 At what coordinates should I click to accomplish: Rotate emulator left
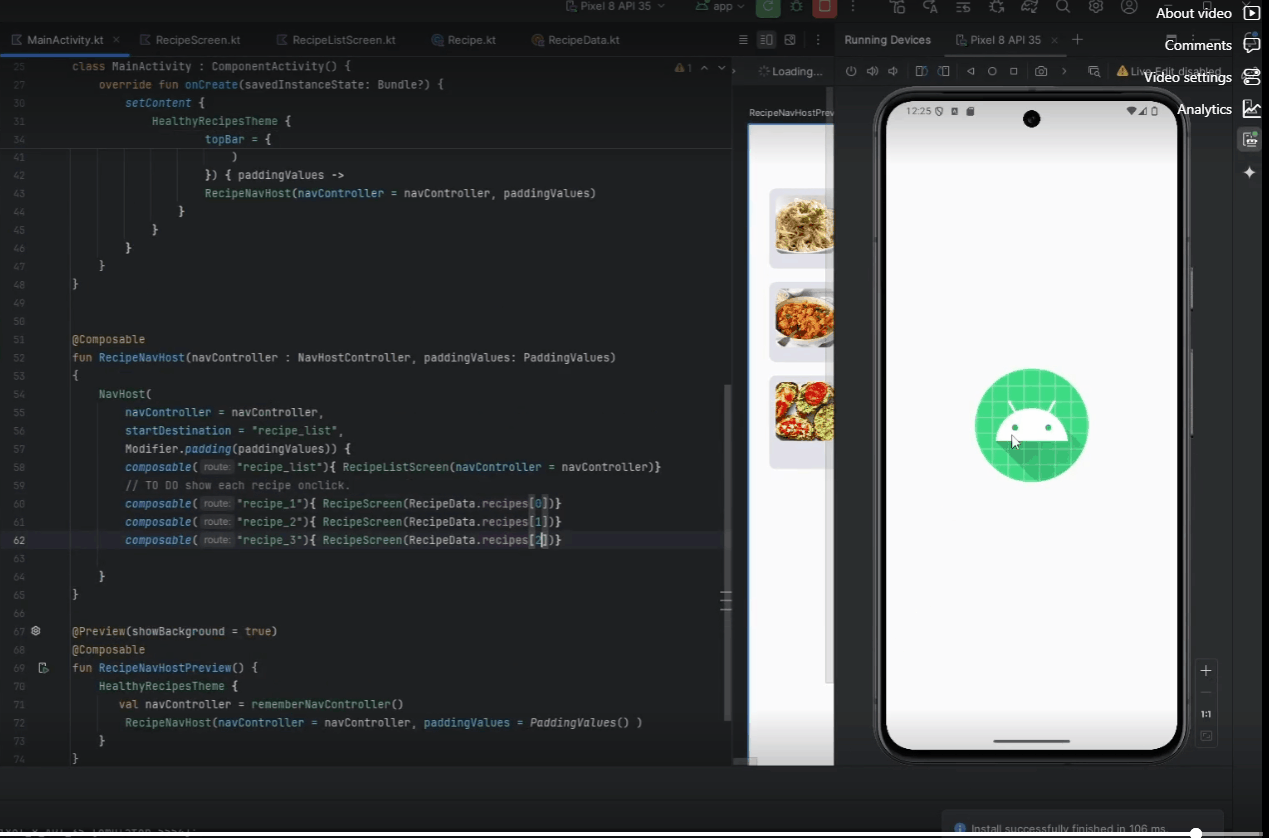(x=921, y=72)
